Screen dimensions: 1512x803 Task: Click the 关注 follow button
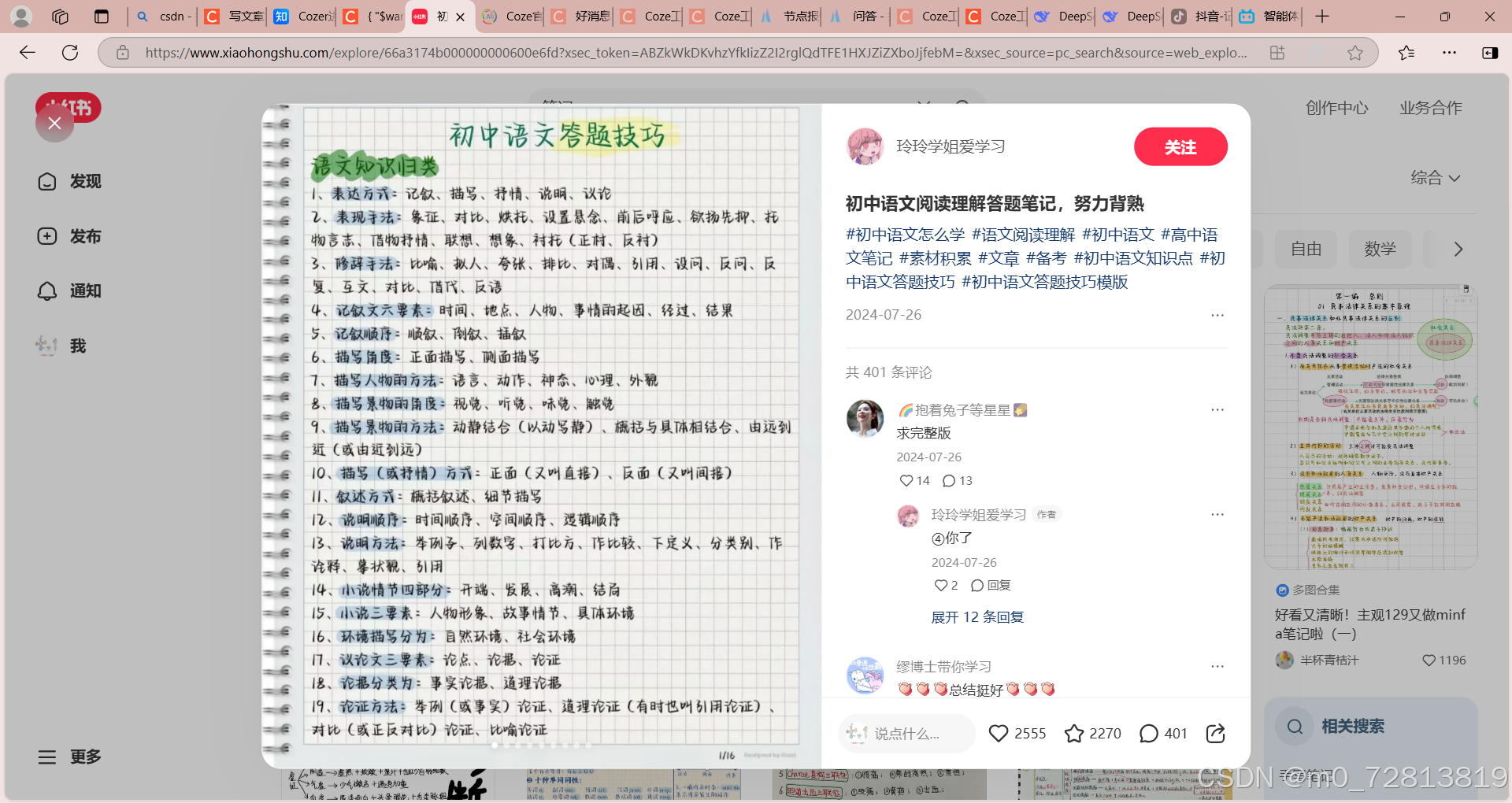coord(1180,146)
